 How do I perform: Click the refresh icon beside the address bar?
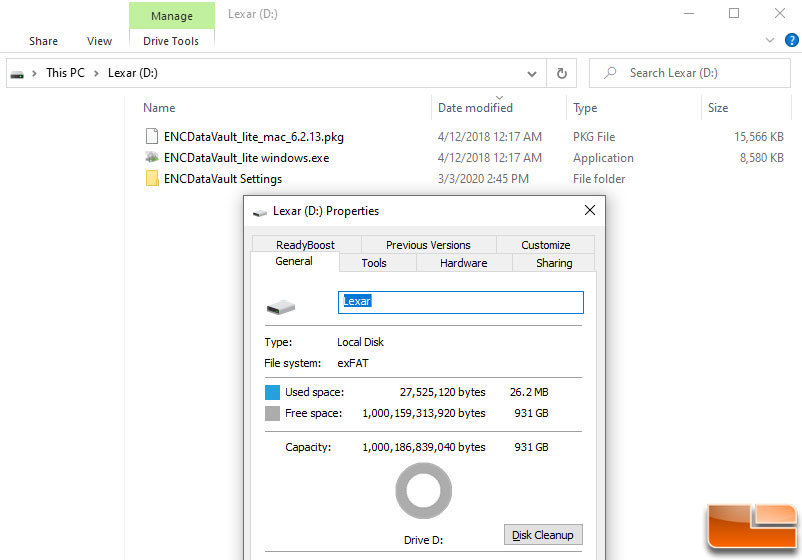click(562, 73)
